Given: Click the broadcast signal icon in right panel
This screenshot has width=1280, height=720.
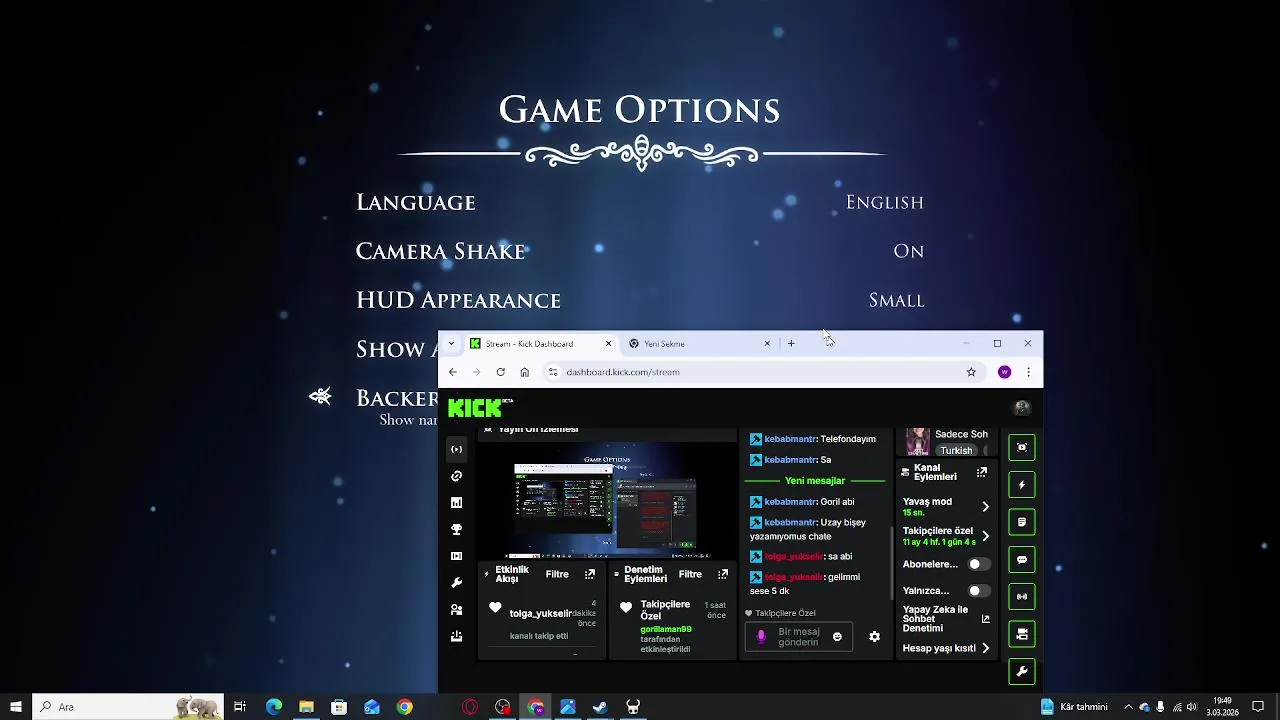Looking at the screenshot, I should pyautogui.click(x=1021, y=597).
